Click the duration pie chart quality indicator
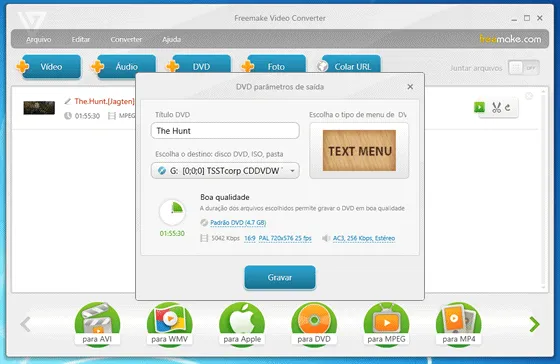Screen dimensions: 560x364 (172, 212)
